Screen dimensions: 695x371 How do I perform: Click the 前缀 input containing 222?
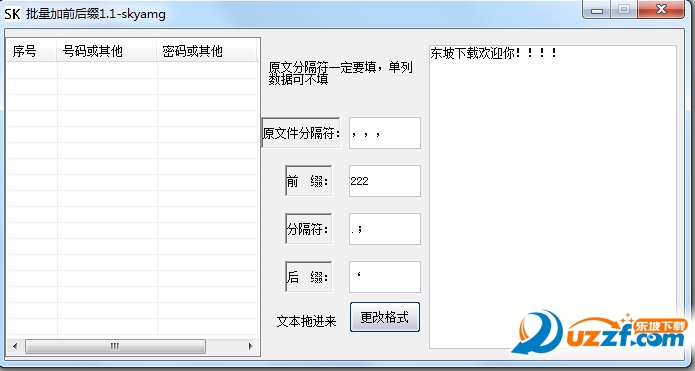[385, 181]
